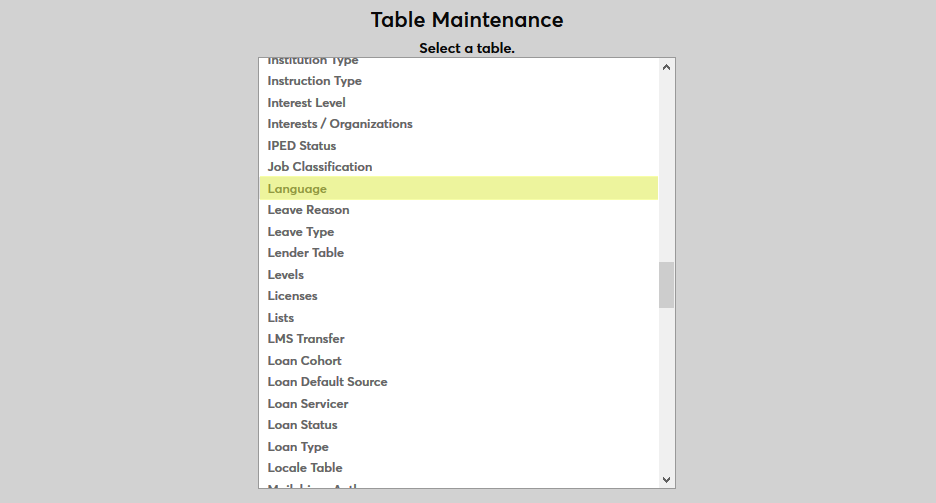Click the Loan Status table entry
Image resolution: width=936 pixels, height=503 pixels.
(302, 425)
